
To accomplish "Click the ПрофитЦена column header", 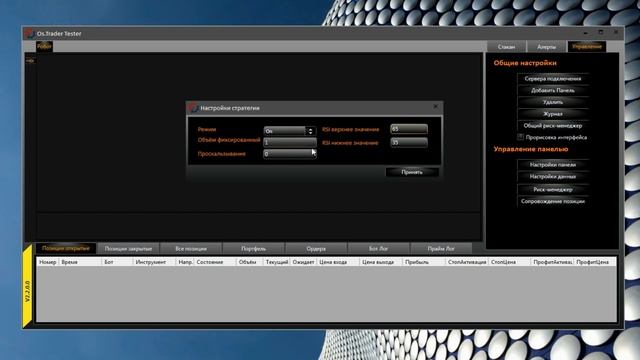I will pyautogui.click(x=594, y=262).
